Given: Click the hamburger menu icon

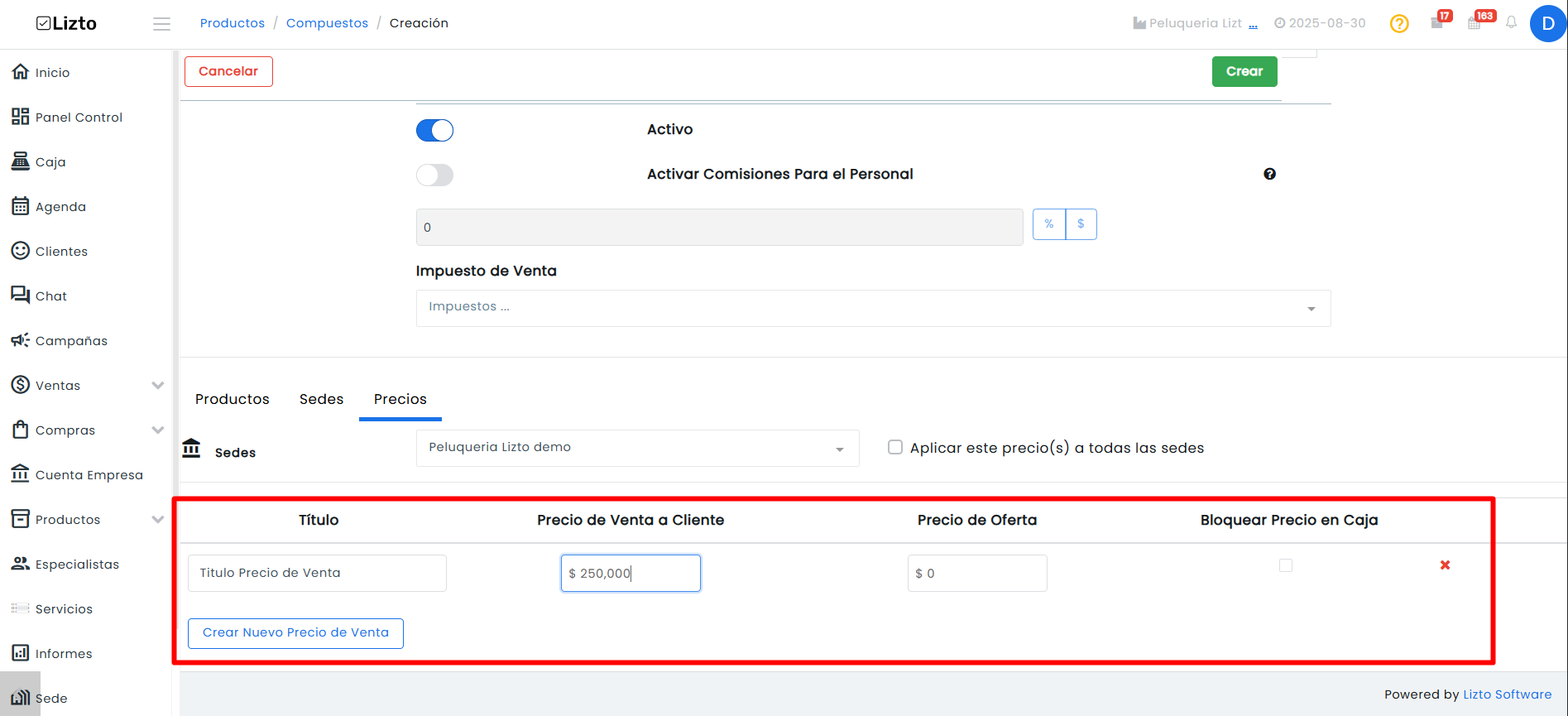Looking at the screenshot, I should 161,24.
